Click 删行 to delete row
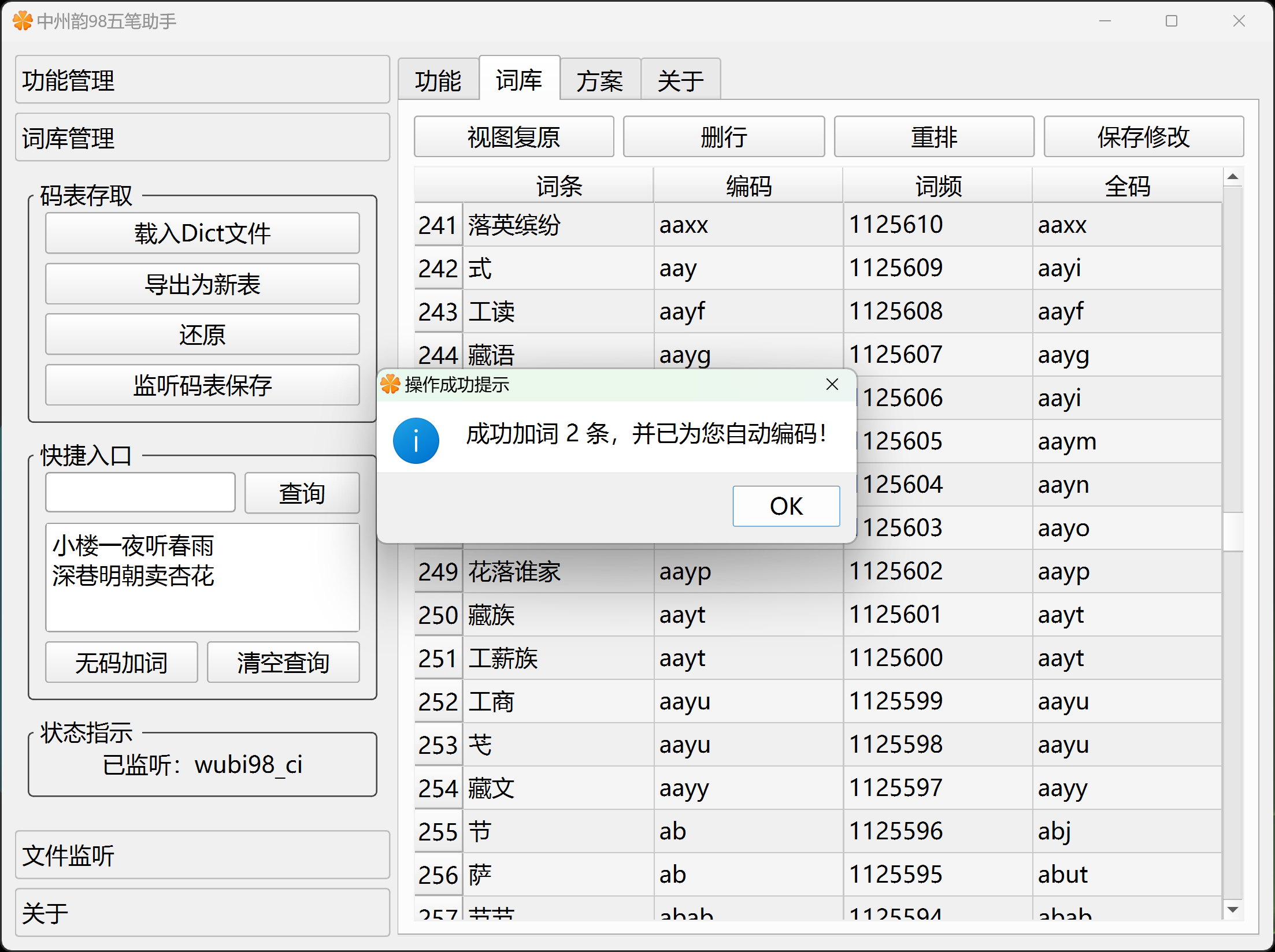Viewport: 1275px width, 952px height. 724,137
